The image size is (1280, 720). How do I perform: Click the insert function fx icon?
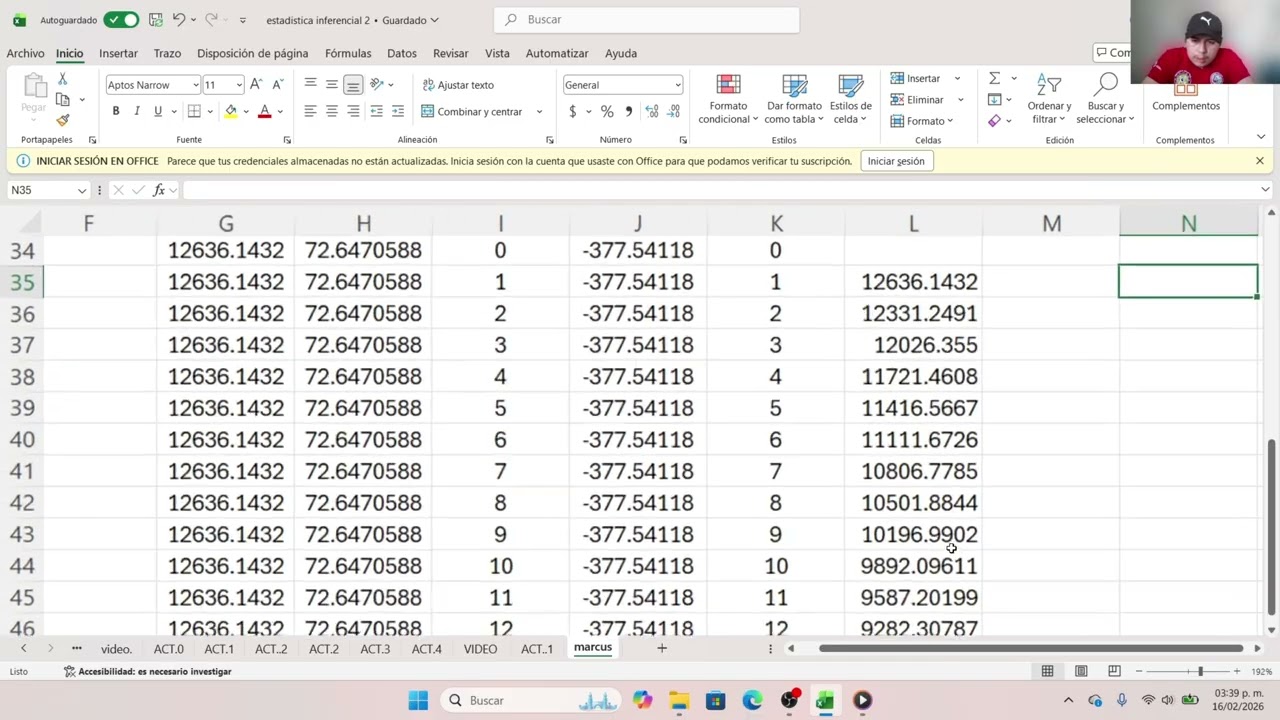tap(159, 190)
